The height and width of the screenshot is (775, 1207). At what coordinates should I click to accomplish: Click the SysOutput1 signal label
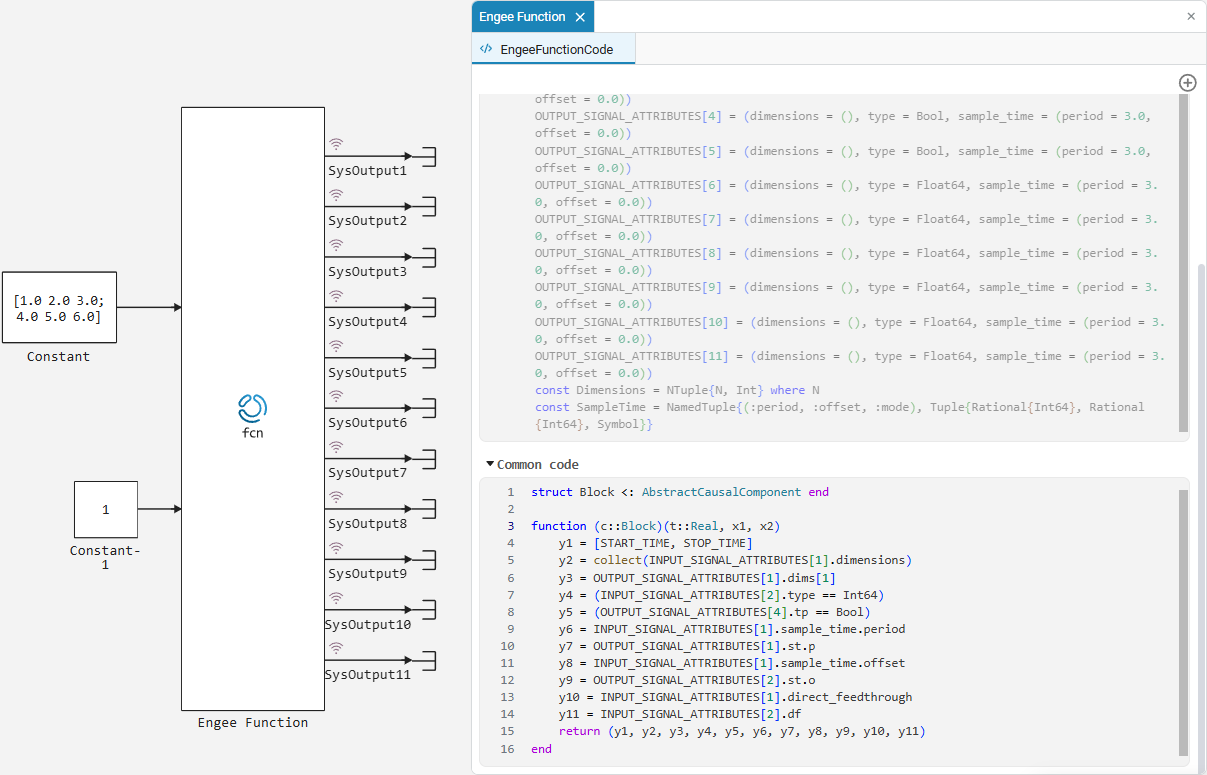[367, 171]
